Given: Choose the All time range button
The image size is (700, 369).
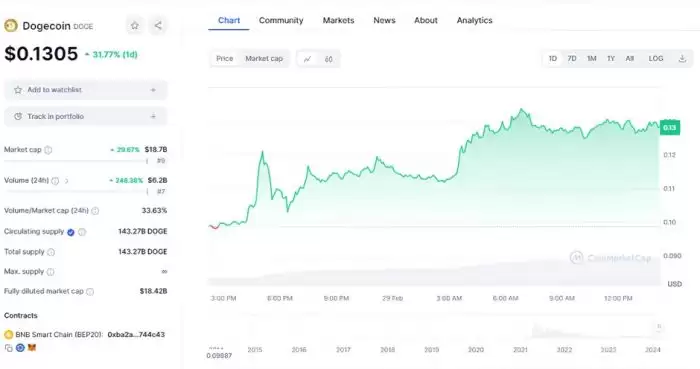Looking at the screenshot, I should [x=629, y=58].
